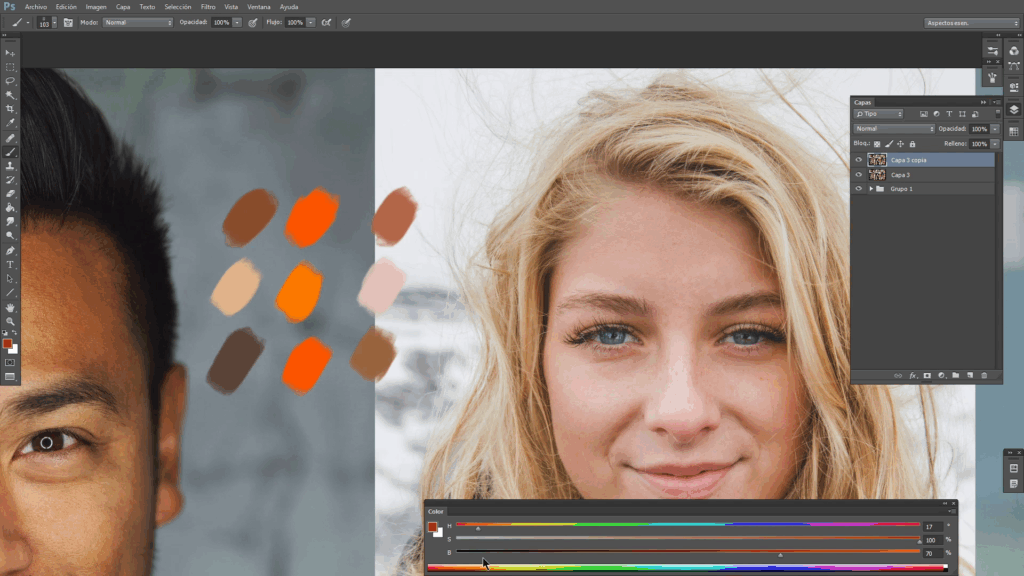
Task: Toggle type layer filter
Action: click(949, 114)
